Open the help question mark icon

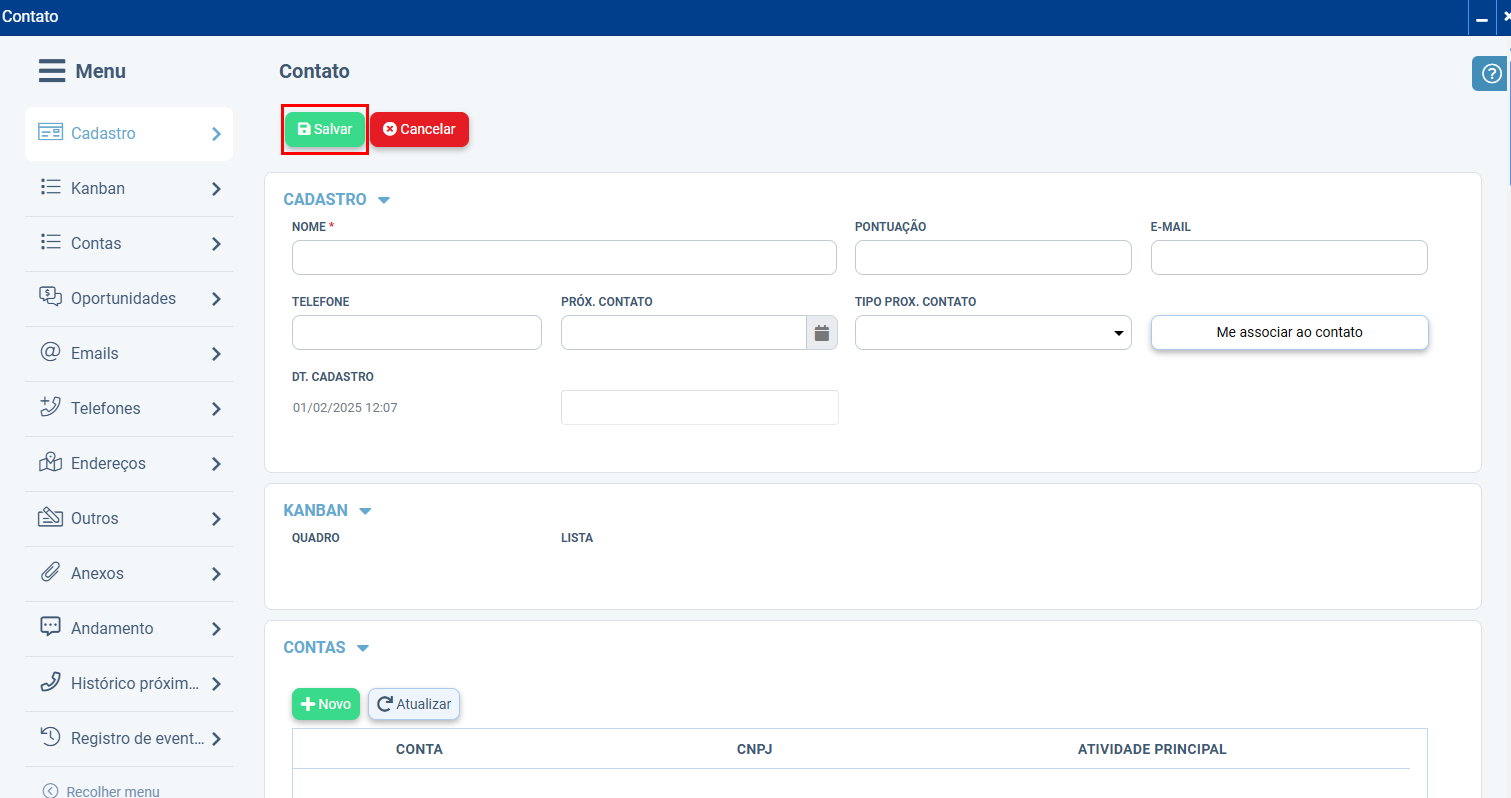click(1491, 74)
